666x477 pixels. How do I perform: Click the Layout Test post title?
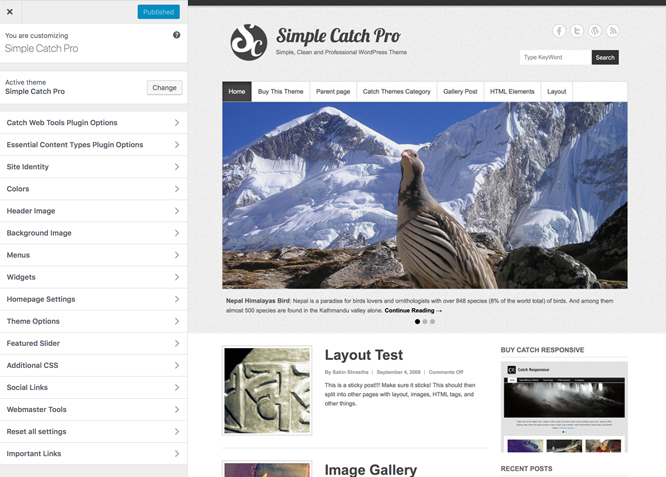[364, 355]
